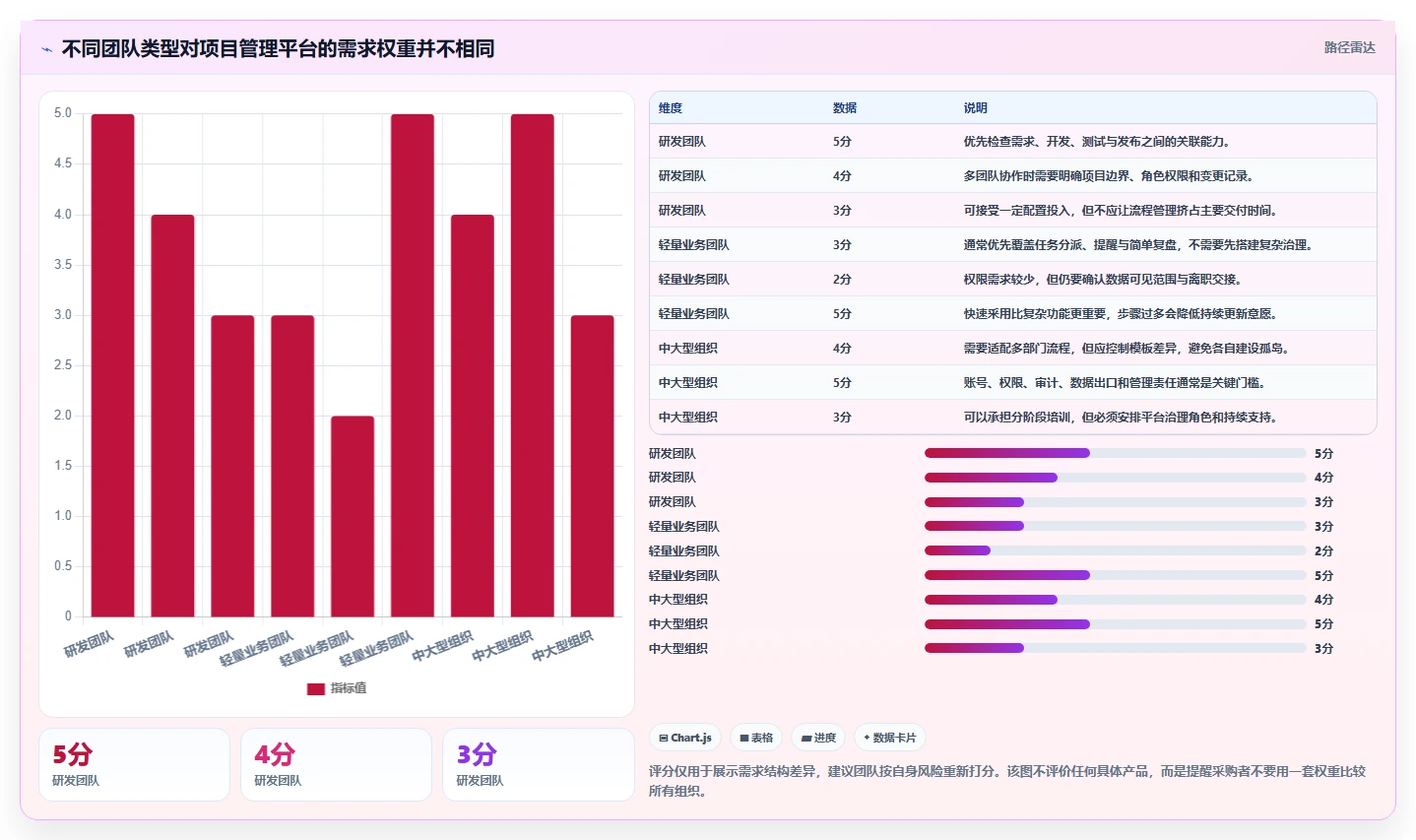Select the Chart.js tag chip
1416x840 pixels.
coord(685,738)
